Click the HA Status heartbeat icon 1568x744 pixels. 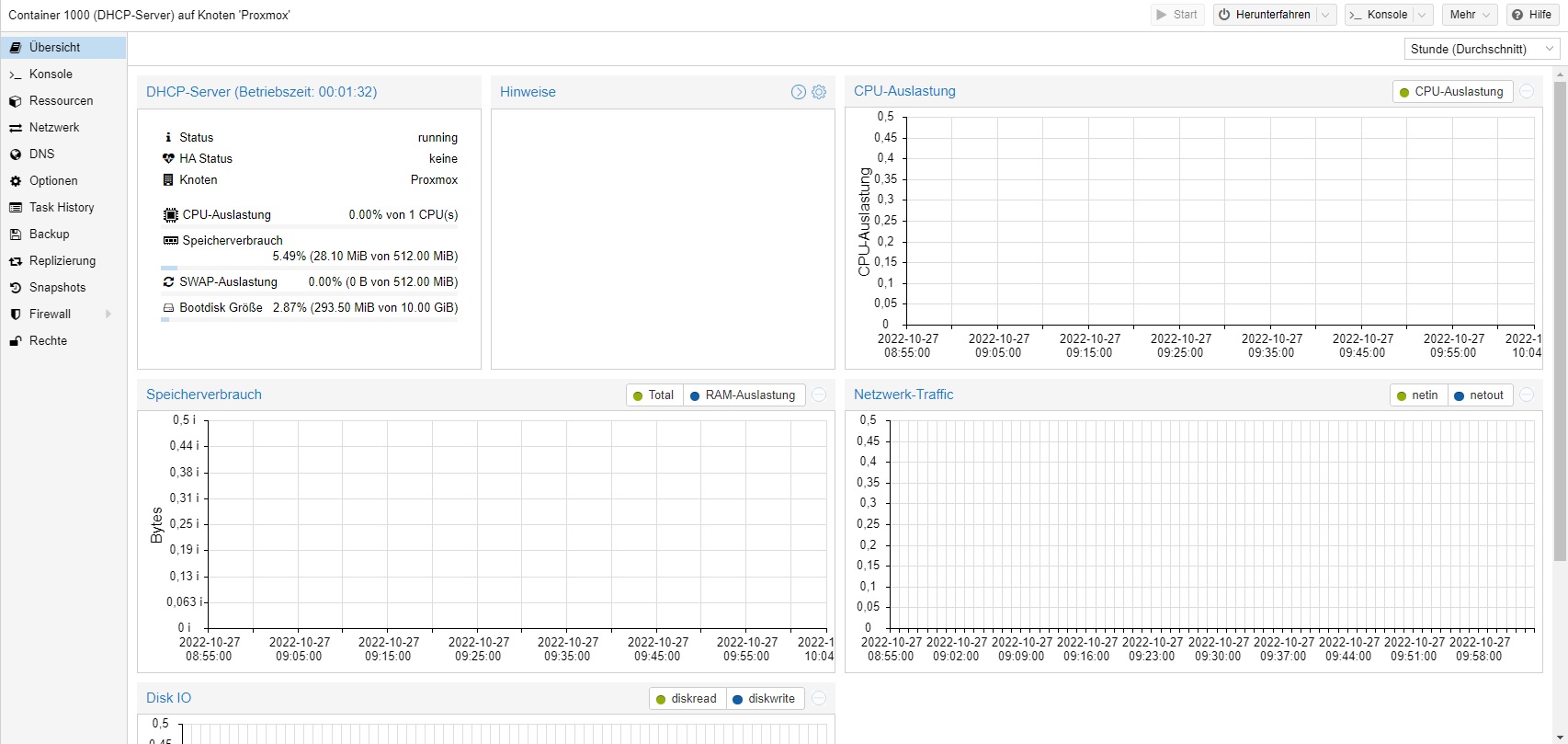[x=168, y=158]
